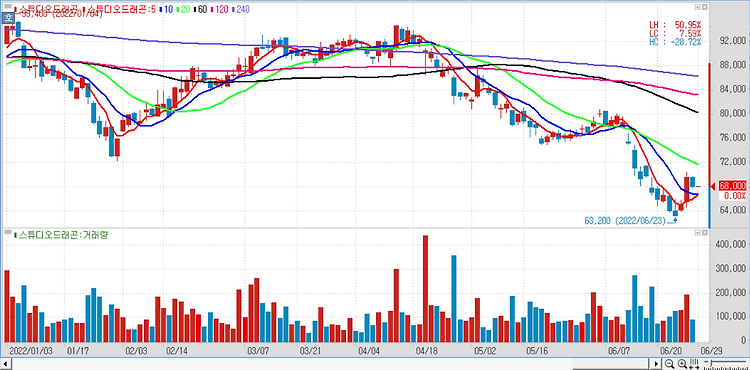Click the 80,000 price axis label
The width and height of the screenshot is (750, 370).
coord(732,114)
